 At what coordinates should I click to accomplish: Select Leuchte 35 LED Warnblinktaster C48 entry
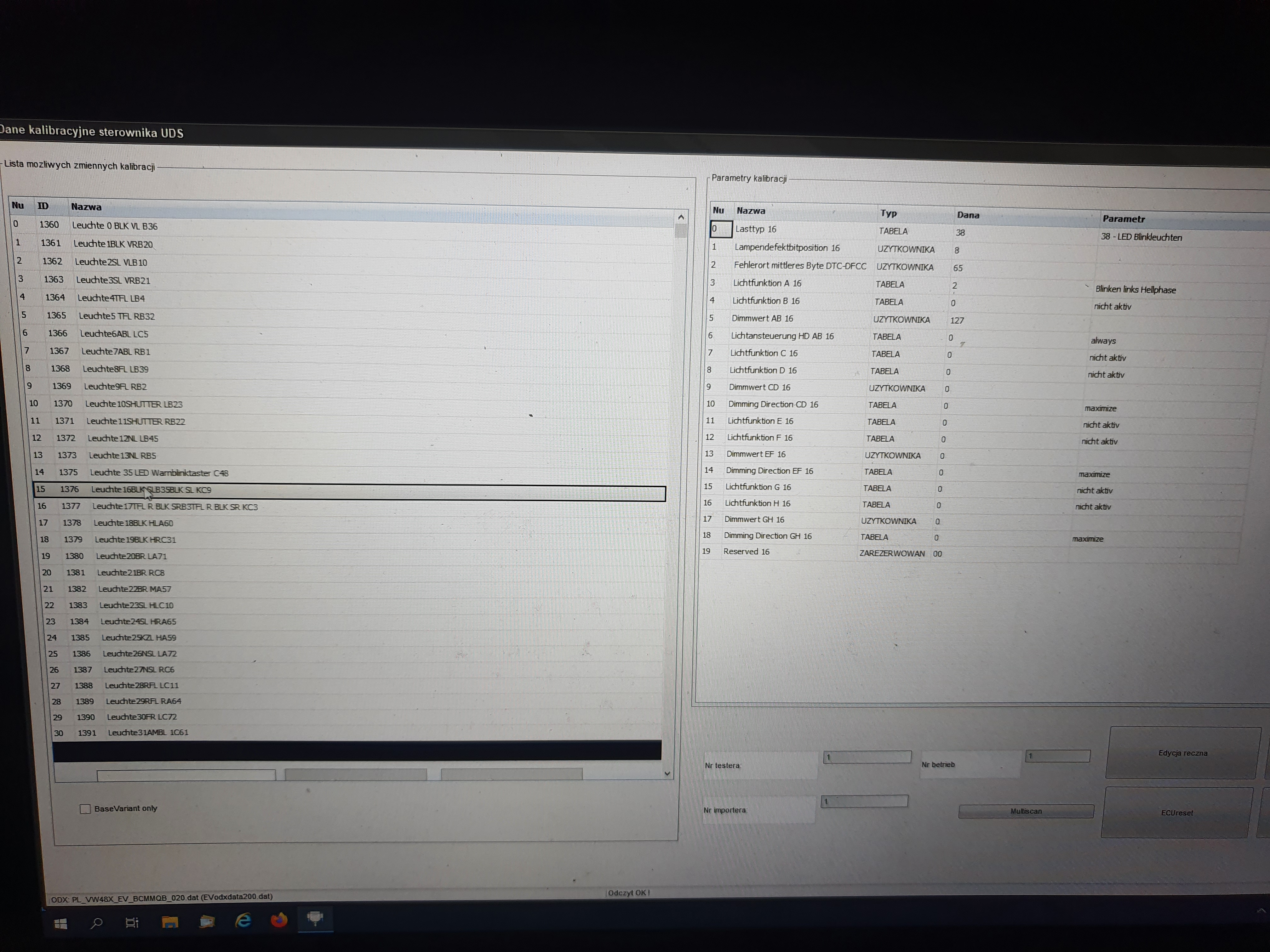click(159, 473)
